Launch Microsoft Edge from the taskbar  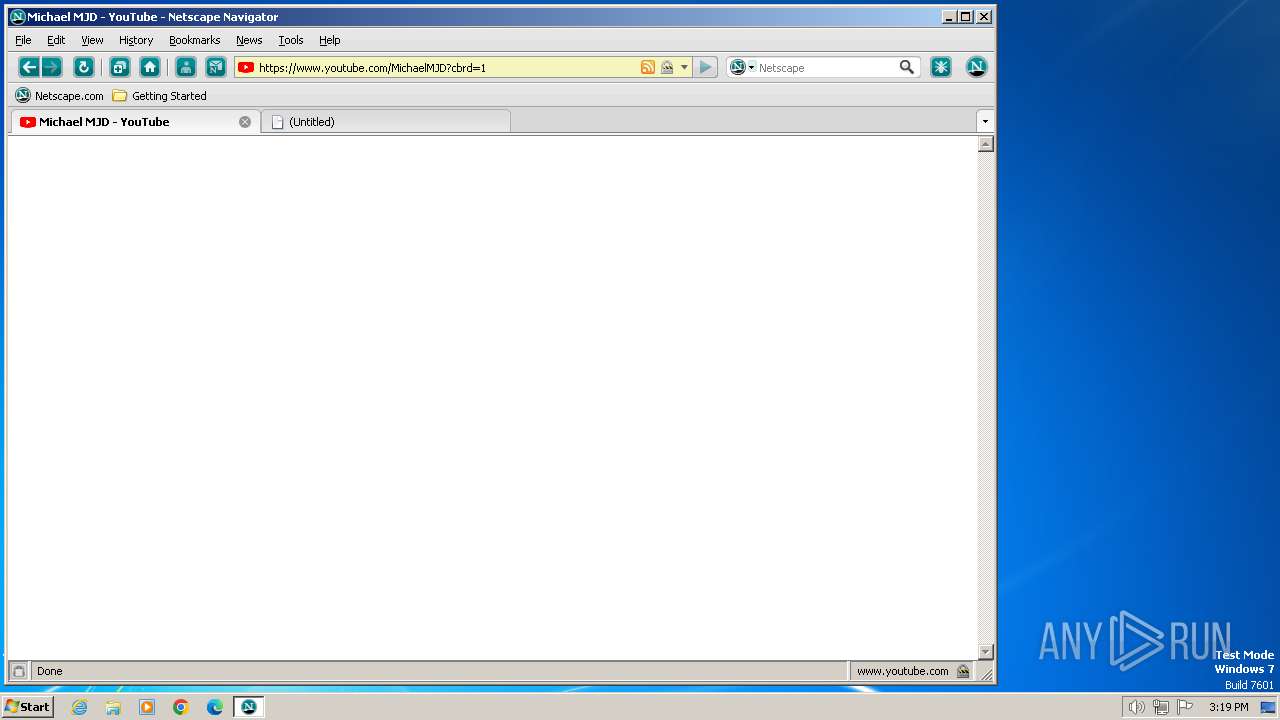pyautogui.click(x=215, y=707)
